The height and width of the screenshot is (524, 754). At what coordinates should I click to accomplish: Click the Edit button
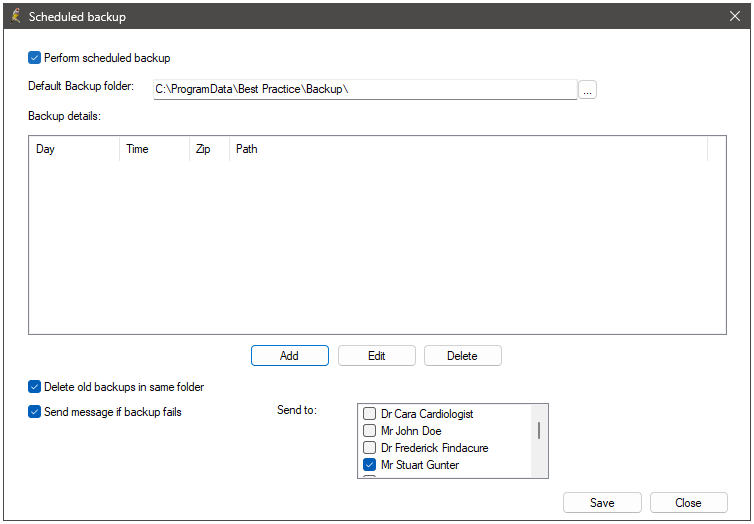pyautogui.click(x=377, y=356)
